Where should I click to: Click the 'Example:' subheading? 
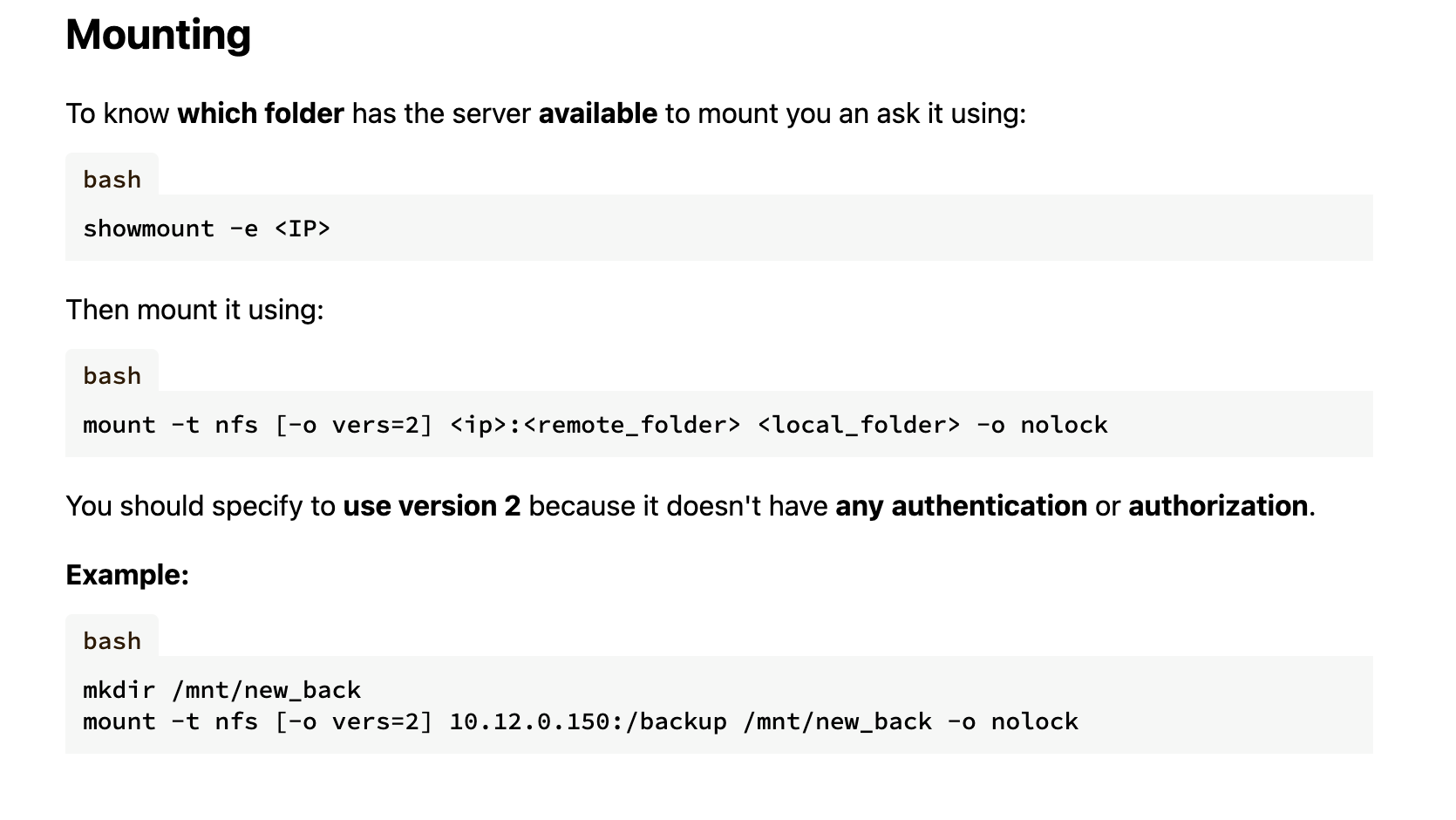click(127, 575)
